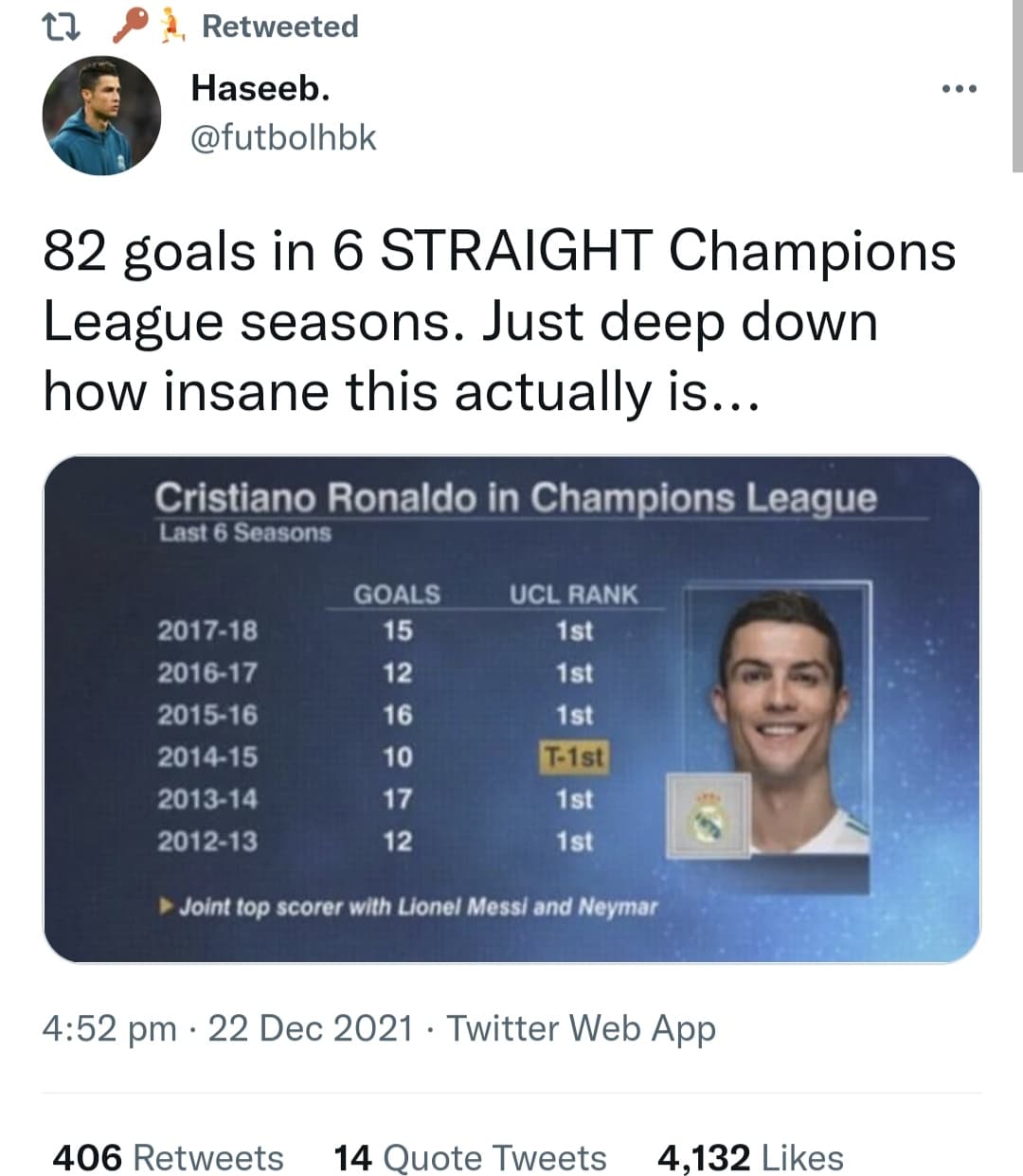1023x1176 pixels.
Task: Open the Ronaldo Champions League stats image
Action: point(511,709)
